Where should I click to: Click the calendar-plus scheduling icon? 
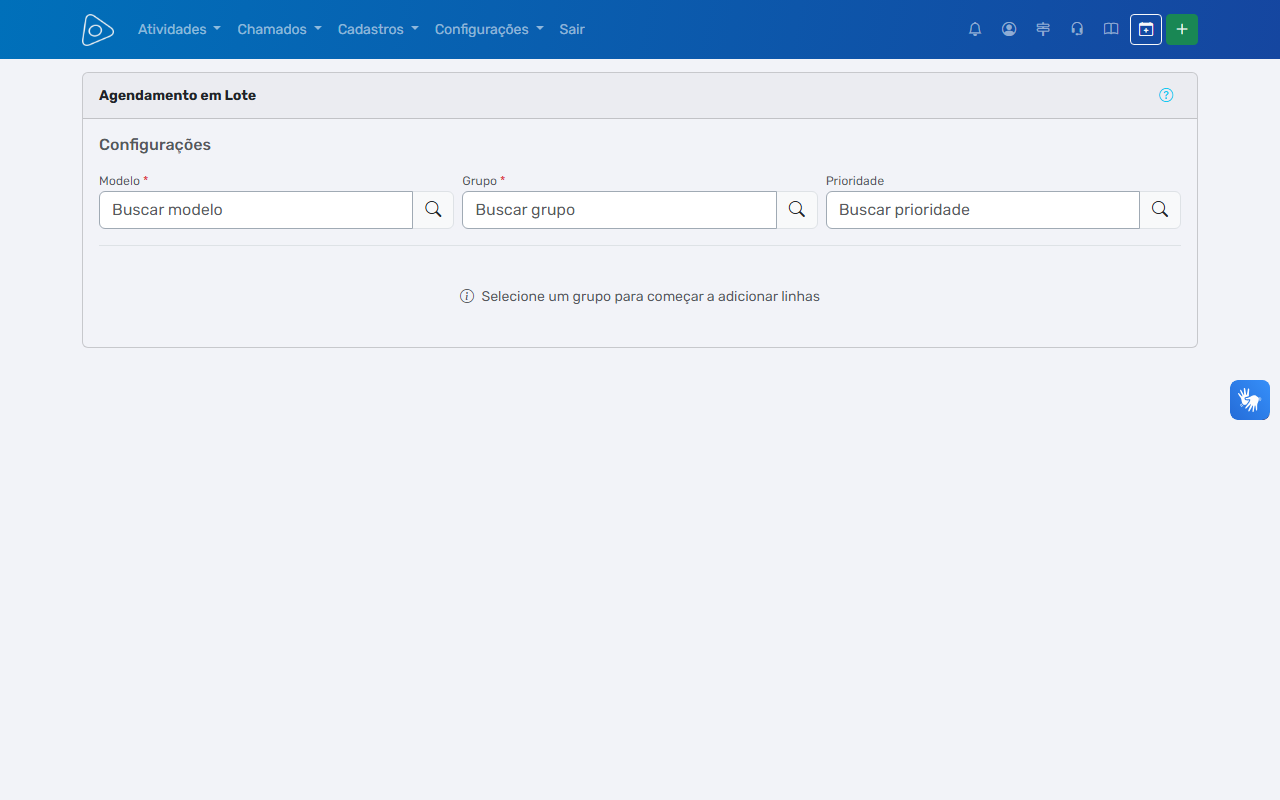(1146, 30)
